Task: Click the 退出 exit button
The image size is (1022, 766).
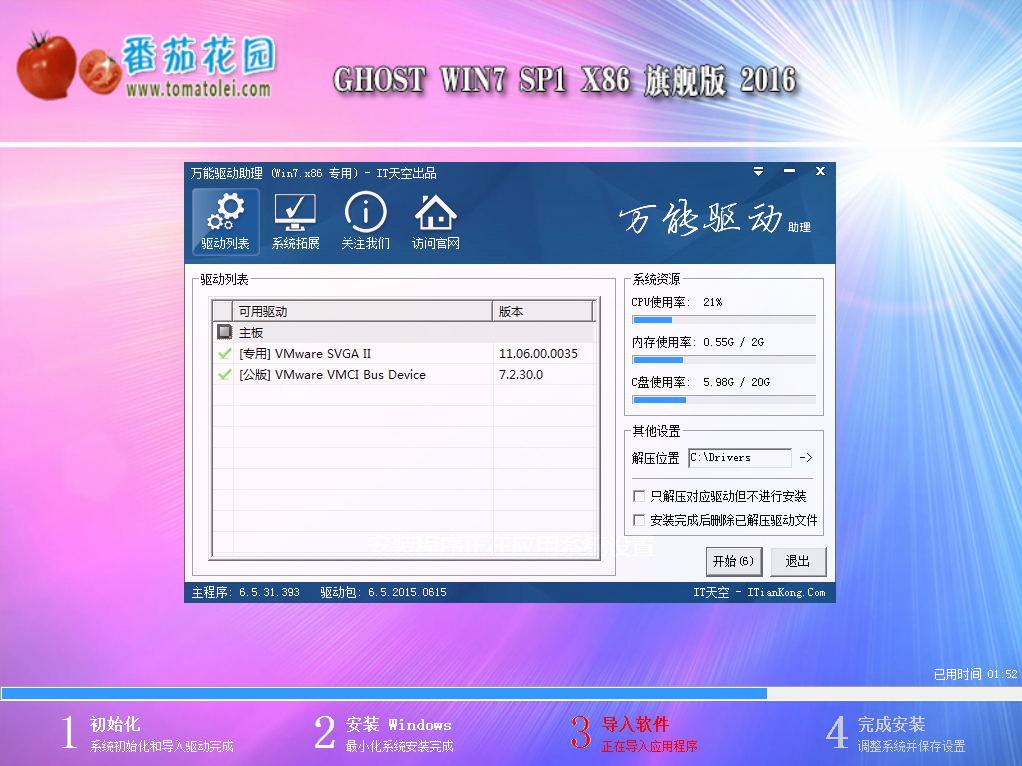Action: click(x=798, y=561)
